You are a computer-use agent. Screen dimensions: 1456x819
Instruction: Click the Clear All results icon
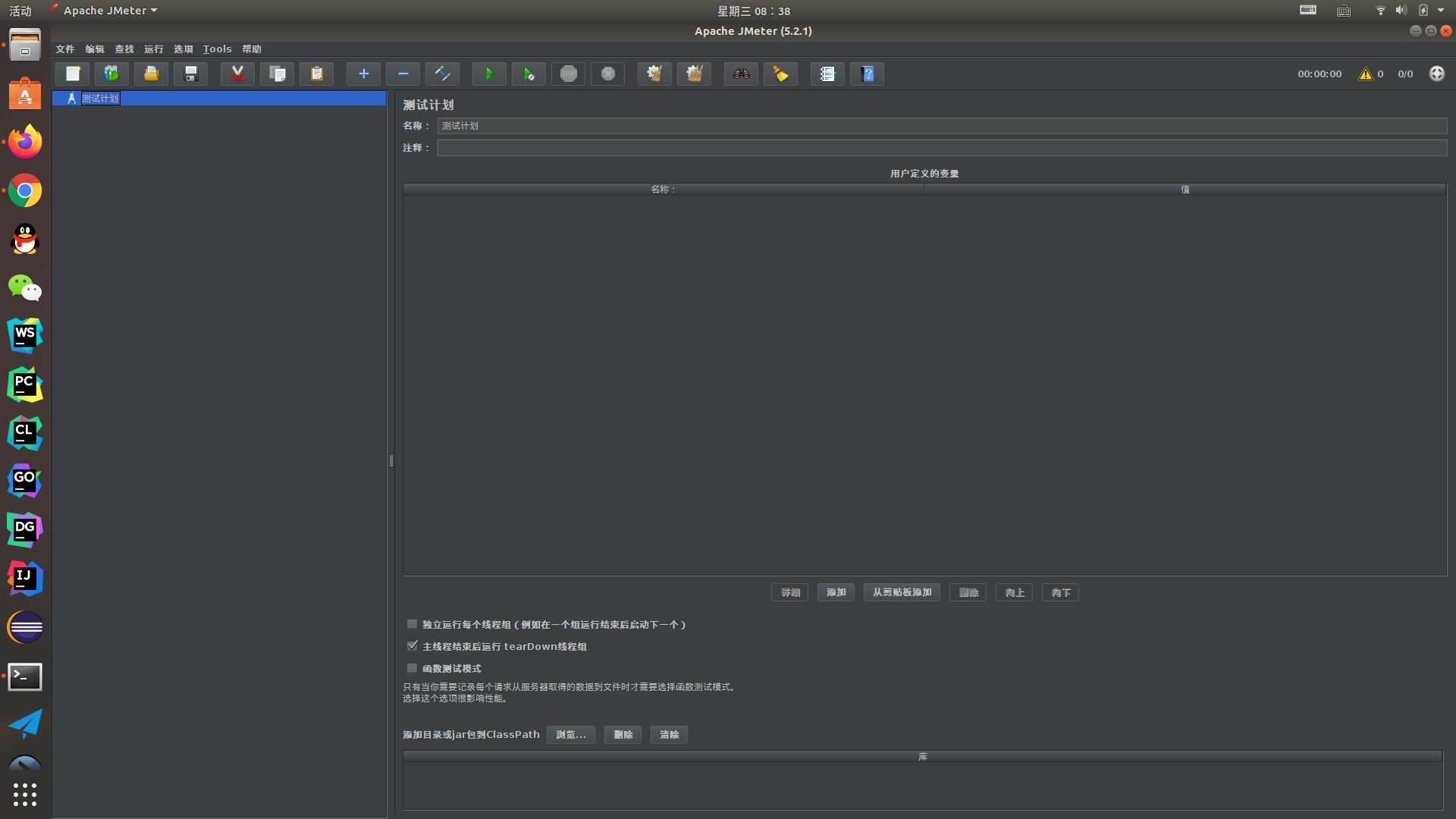point(694,74)
